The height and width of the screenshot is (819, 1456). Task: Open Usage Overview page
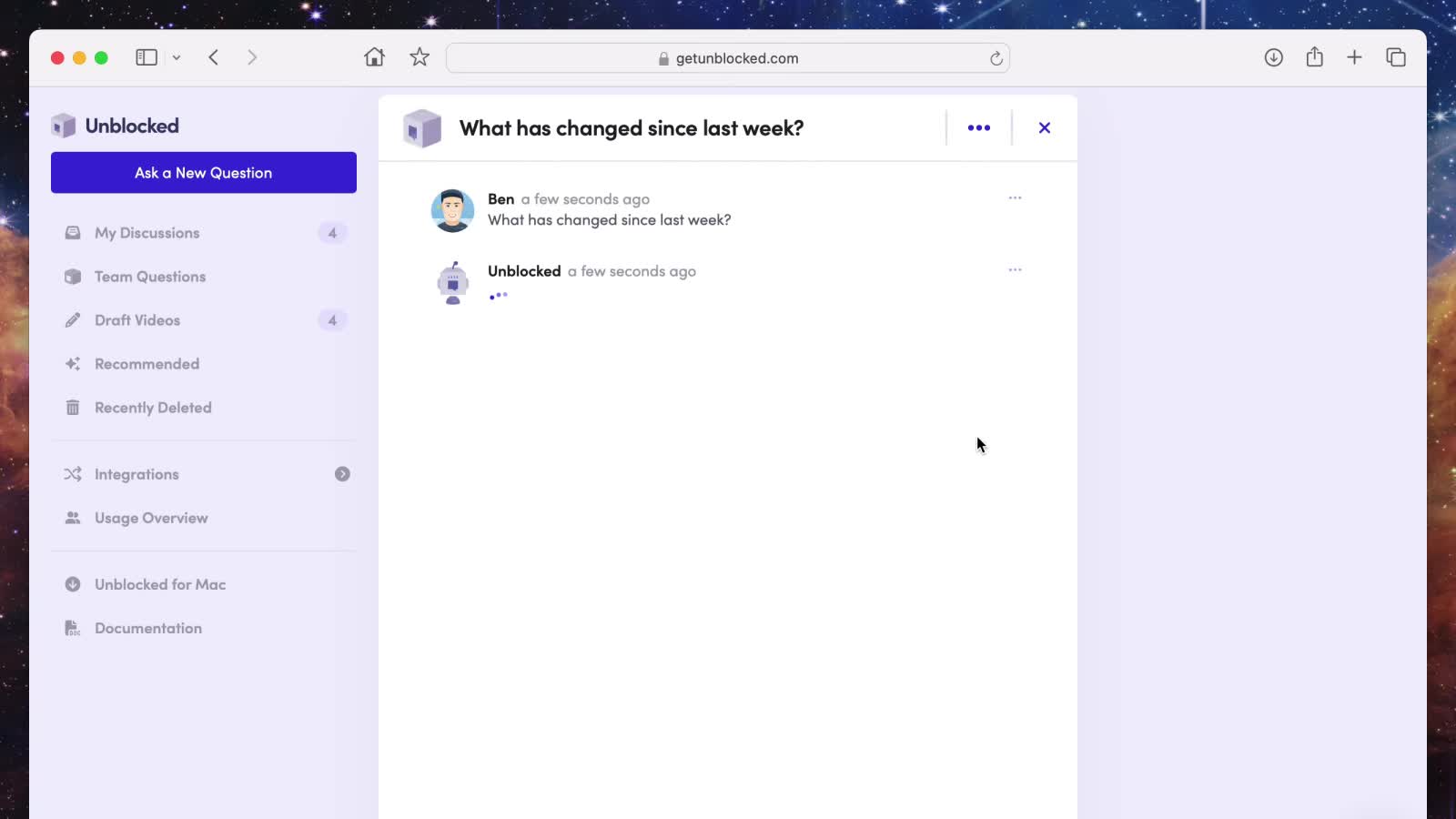tap(151, 518)
